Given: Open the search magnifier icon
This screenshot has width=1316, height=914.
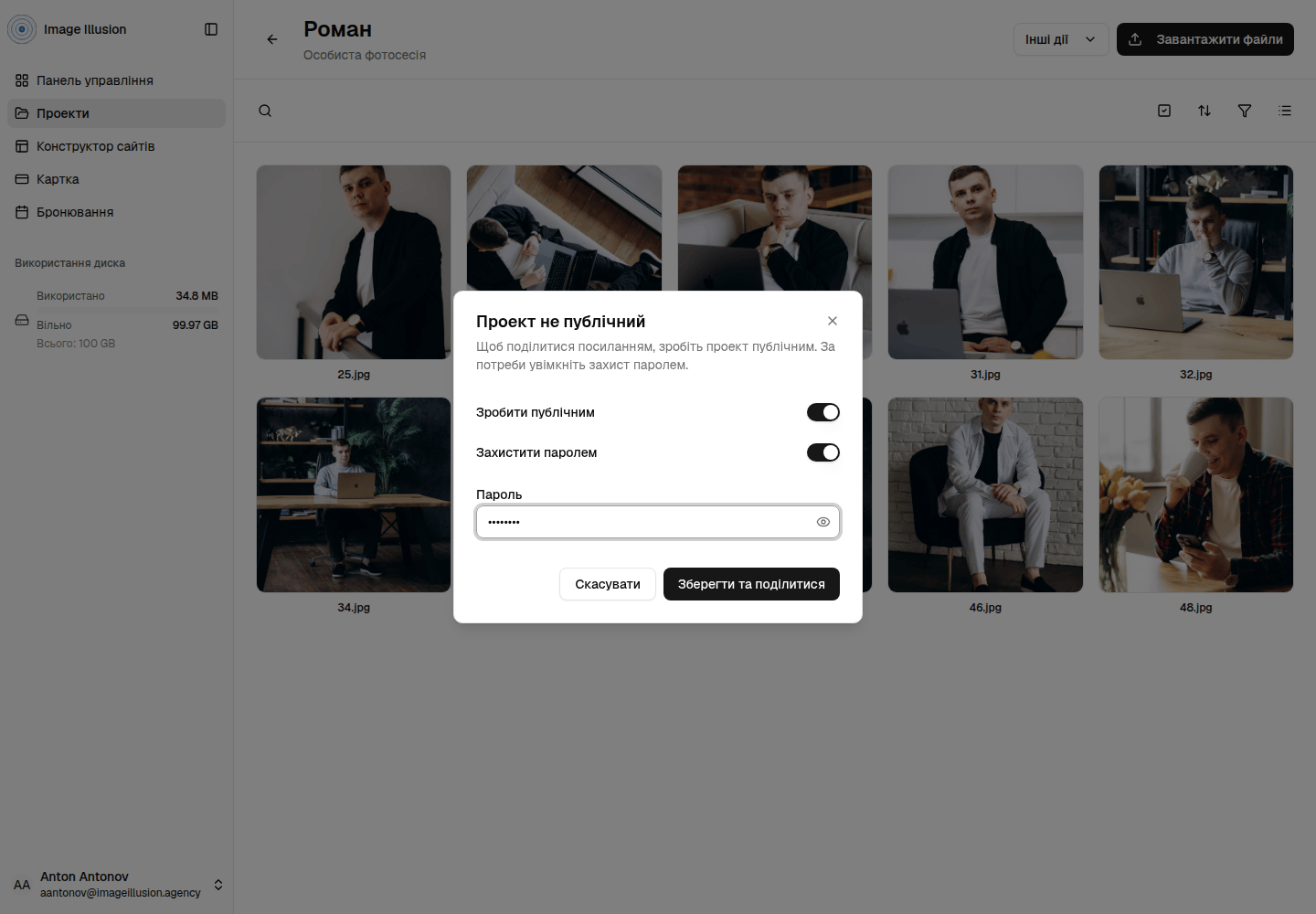Looking at the screenshot, I should coord(265,111).
